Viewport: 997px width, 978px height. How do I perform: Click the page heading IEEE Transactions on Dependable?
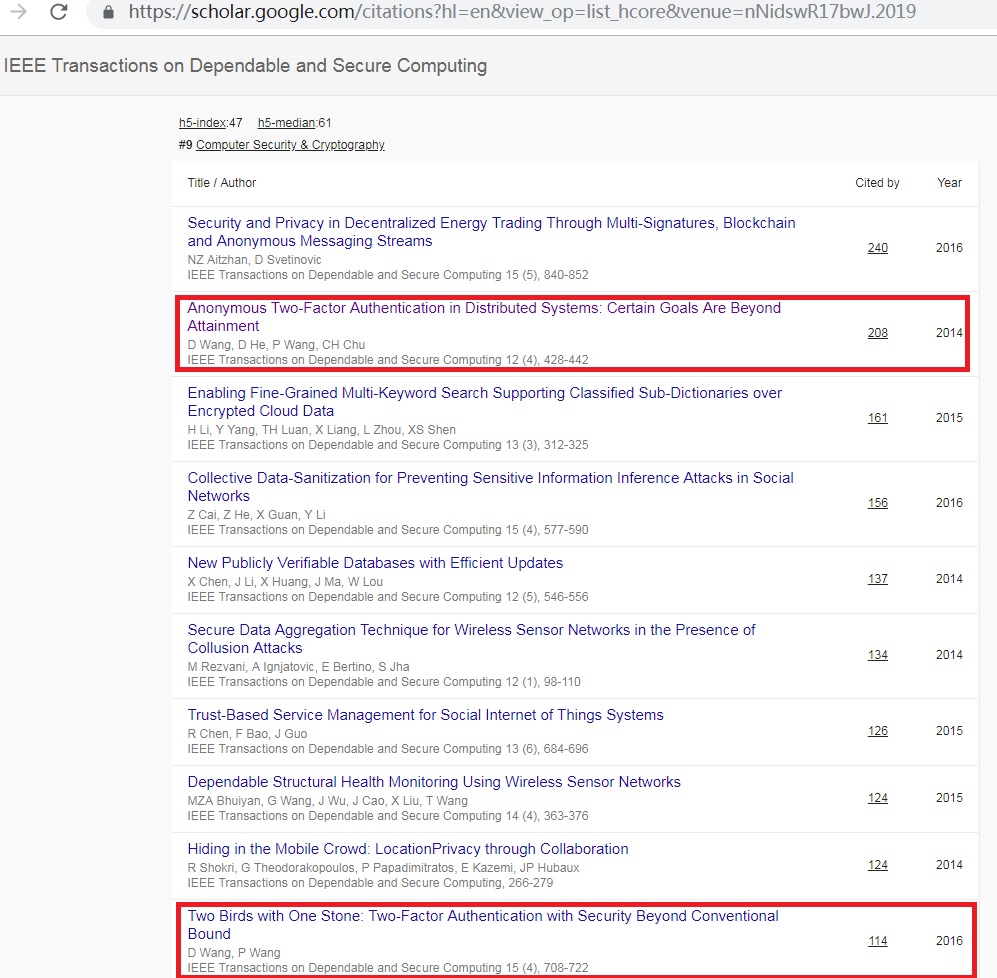click(x=245, y=65)
